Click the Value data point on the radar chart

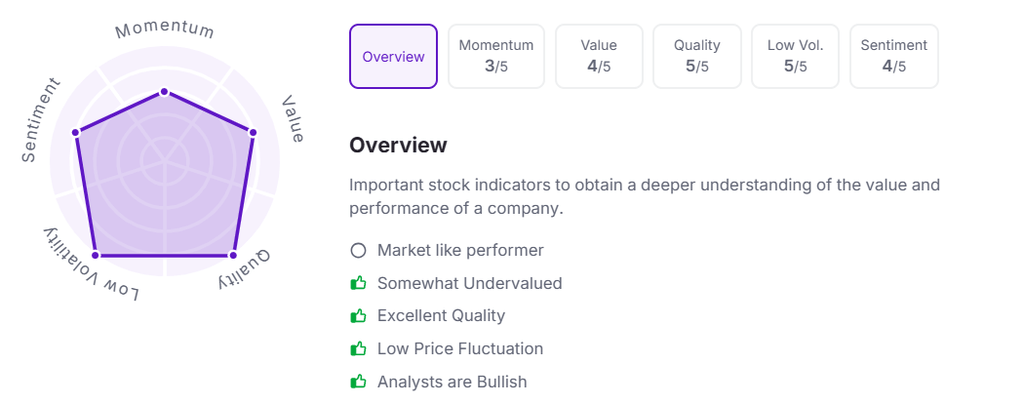point(252,132)
